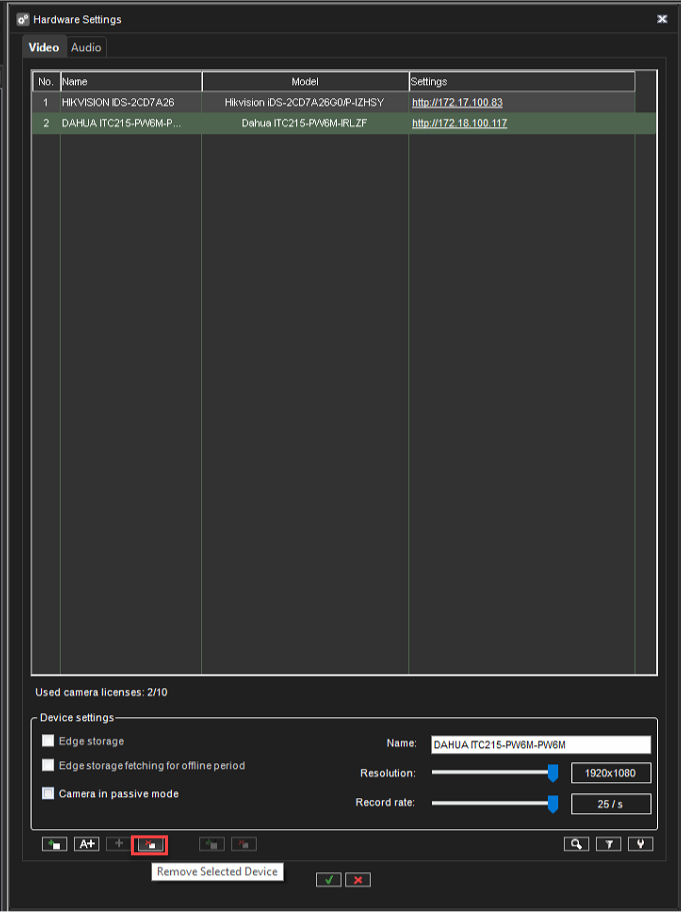Toggle Camera in passive mode checkbox
Viewport: 681px width, 913px height.
click(x=48, y=793)
